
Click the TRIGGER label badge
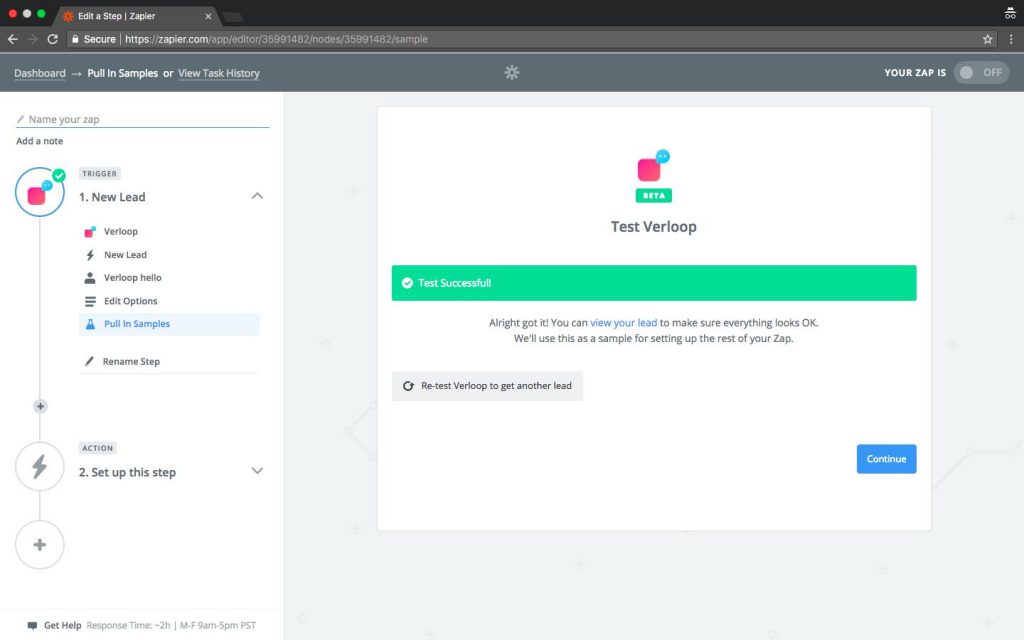click(99, 174)
